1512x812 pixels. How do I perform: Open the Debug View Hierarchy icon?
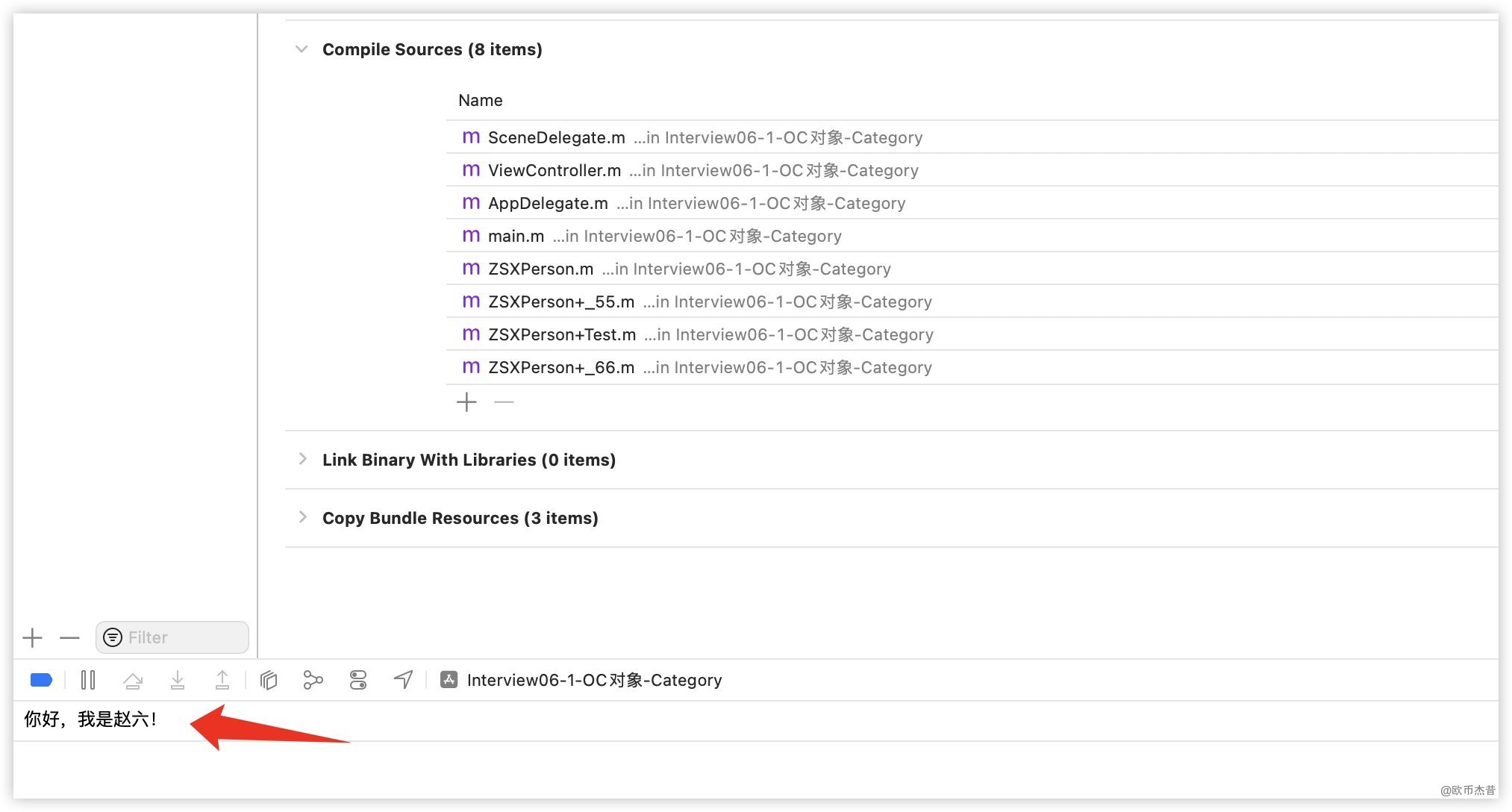269,680
